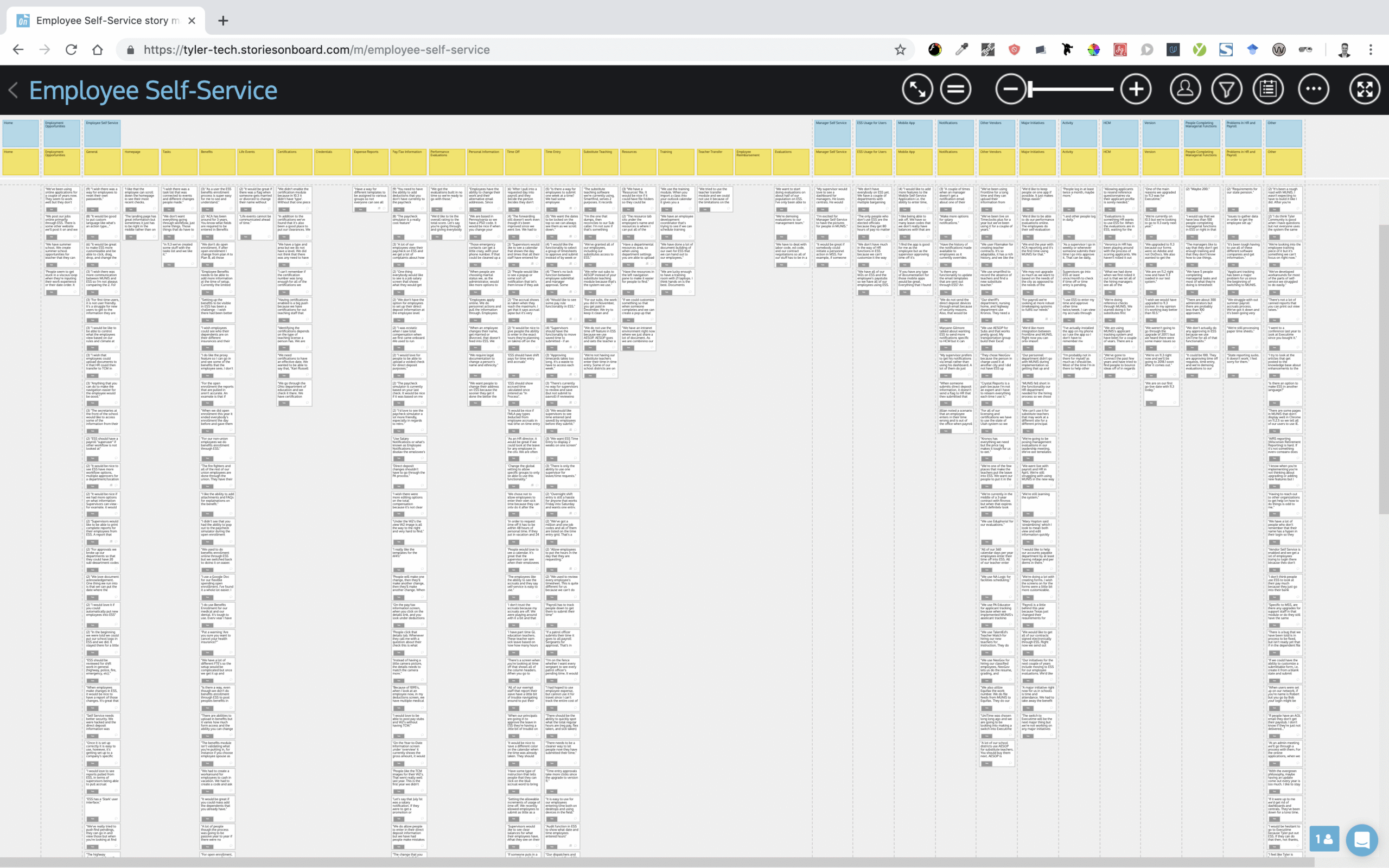Image resolution: width=1389 pixels, height=868 pixels.
Task: Open the notepad list icon
Action: pos(1268,90)
